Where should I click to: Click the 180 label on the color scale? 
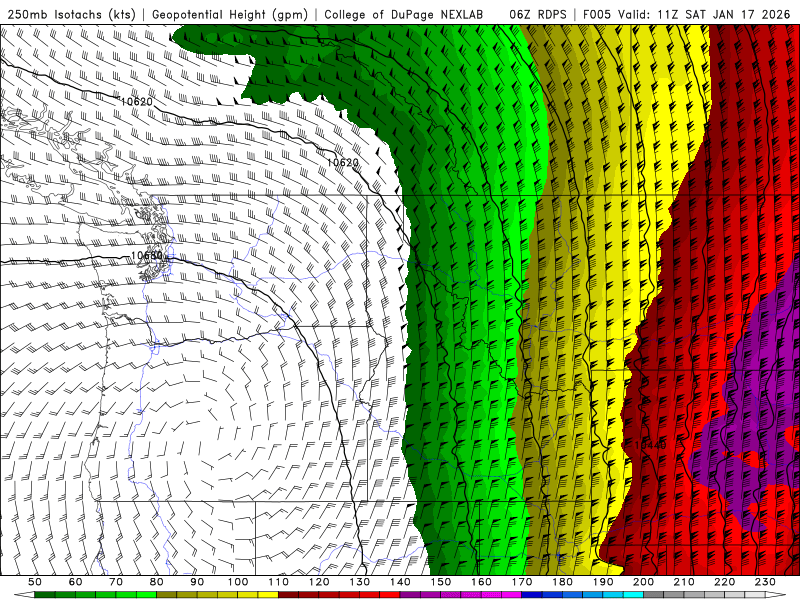pyautogui.click(x=562, y=582)
